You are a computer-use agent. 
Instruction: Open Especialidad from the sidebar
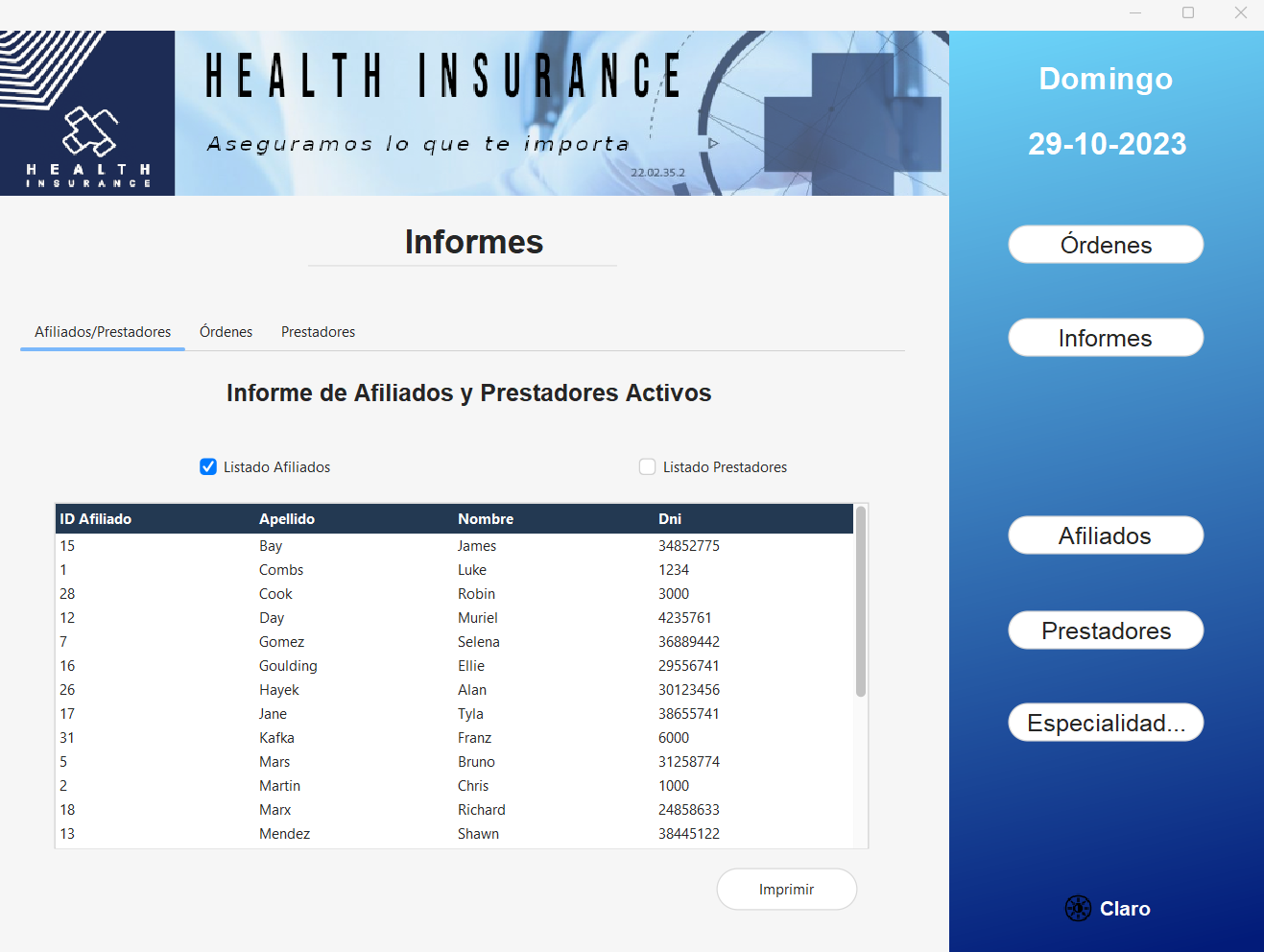pos(1105,723)
